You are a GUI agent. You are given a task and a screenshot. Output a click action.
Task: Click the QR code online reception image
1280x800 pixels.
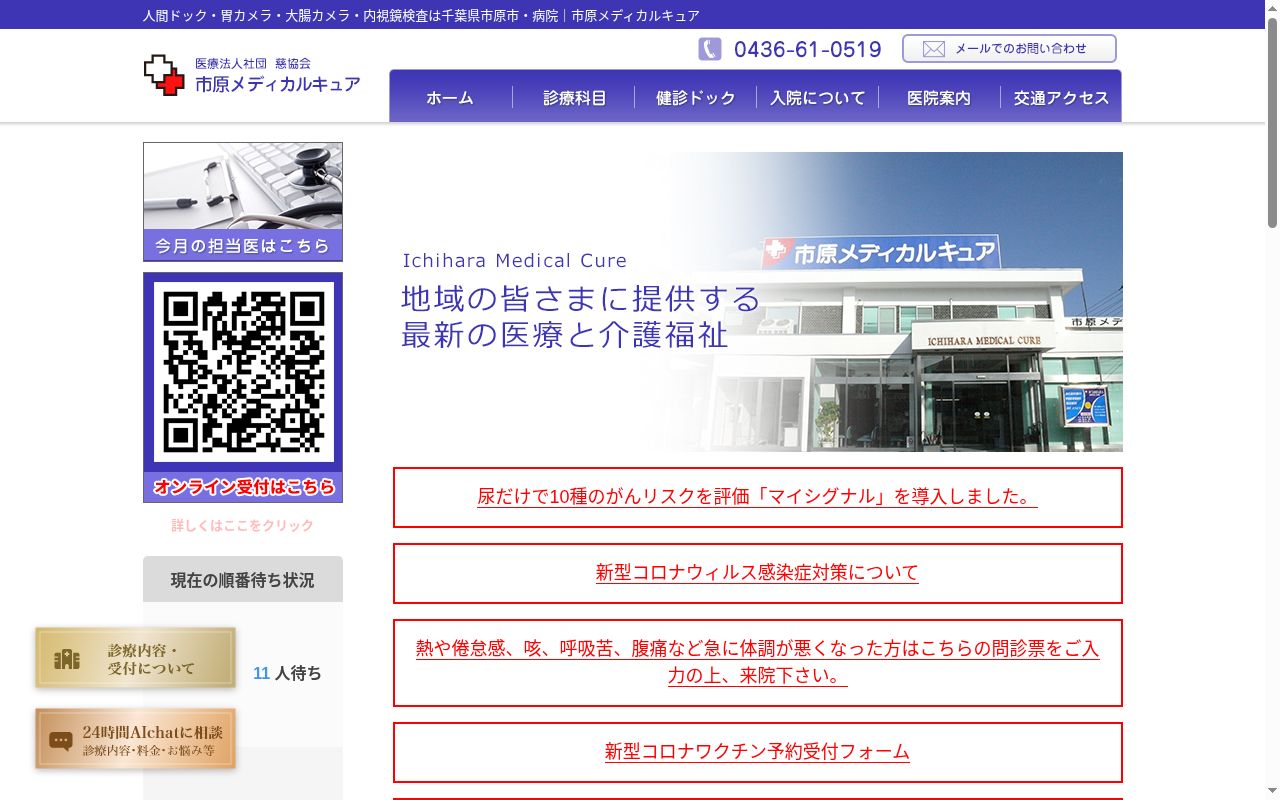243,372
